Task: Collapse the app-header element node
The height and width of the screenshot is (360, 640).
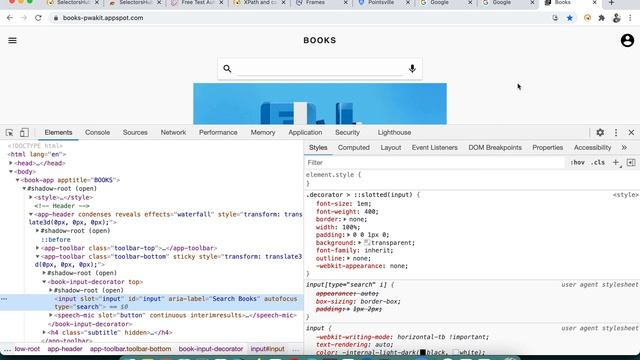Action: (31, 214)
